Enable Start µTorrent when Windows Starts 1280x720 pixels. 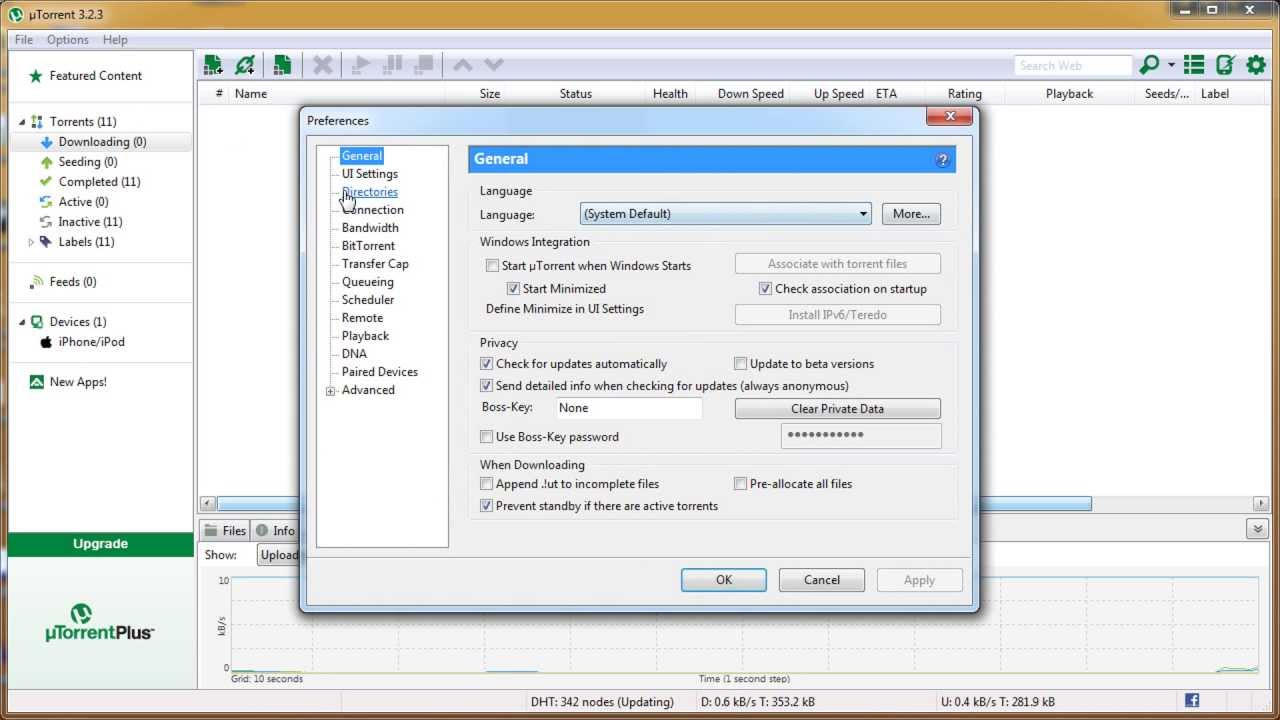[x=492, y=266]
